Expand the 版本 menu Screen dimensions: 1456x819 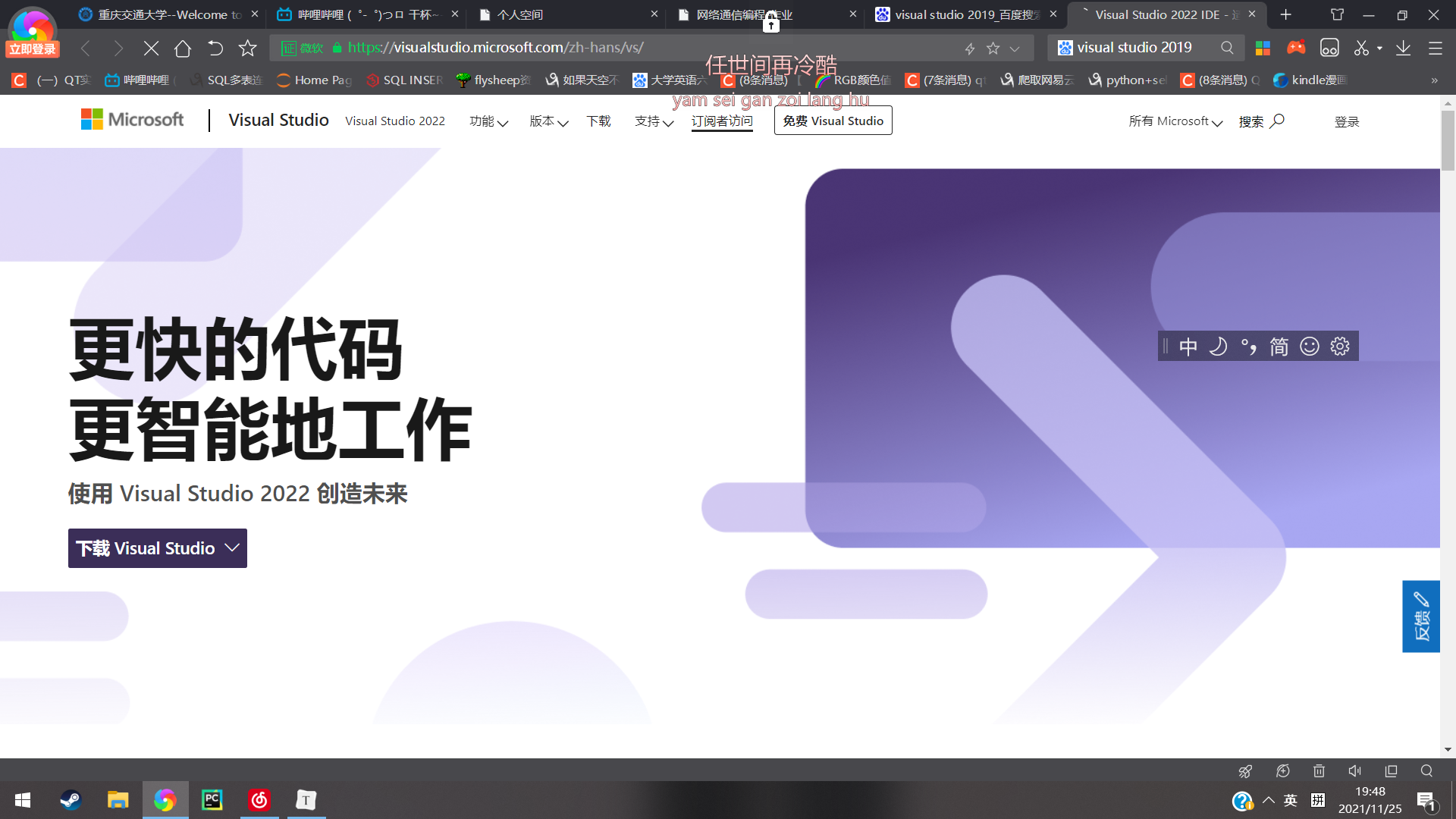(549, 121)
